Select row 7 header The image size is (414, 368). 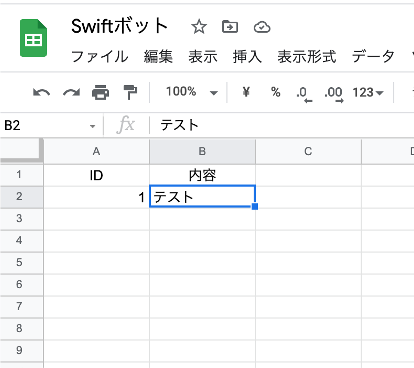(22, 307)
